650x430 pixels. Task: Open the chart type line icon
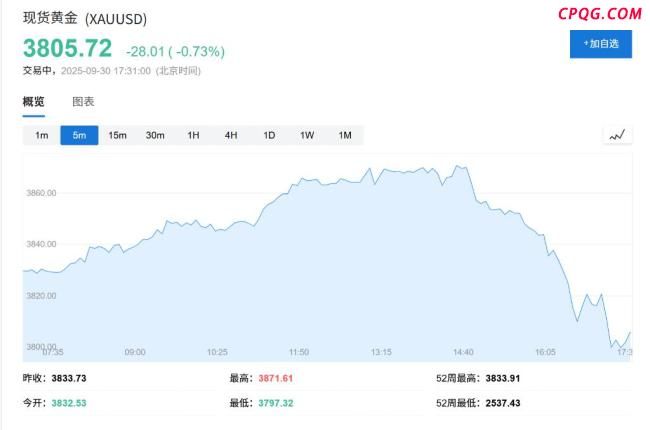[x=617, y=135]
